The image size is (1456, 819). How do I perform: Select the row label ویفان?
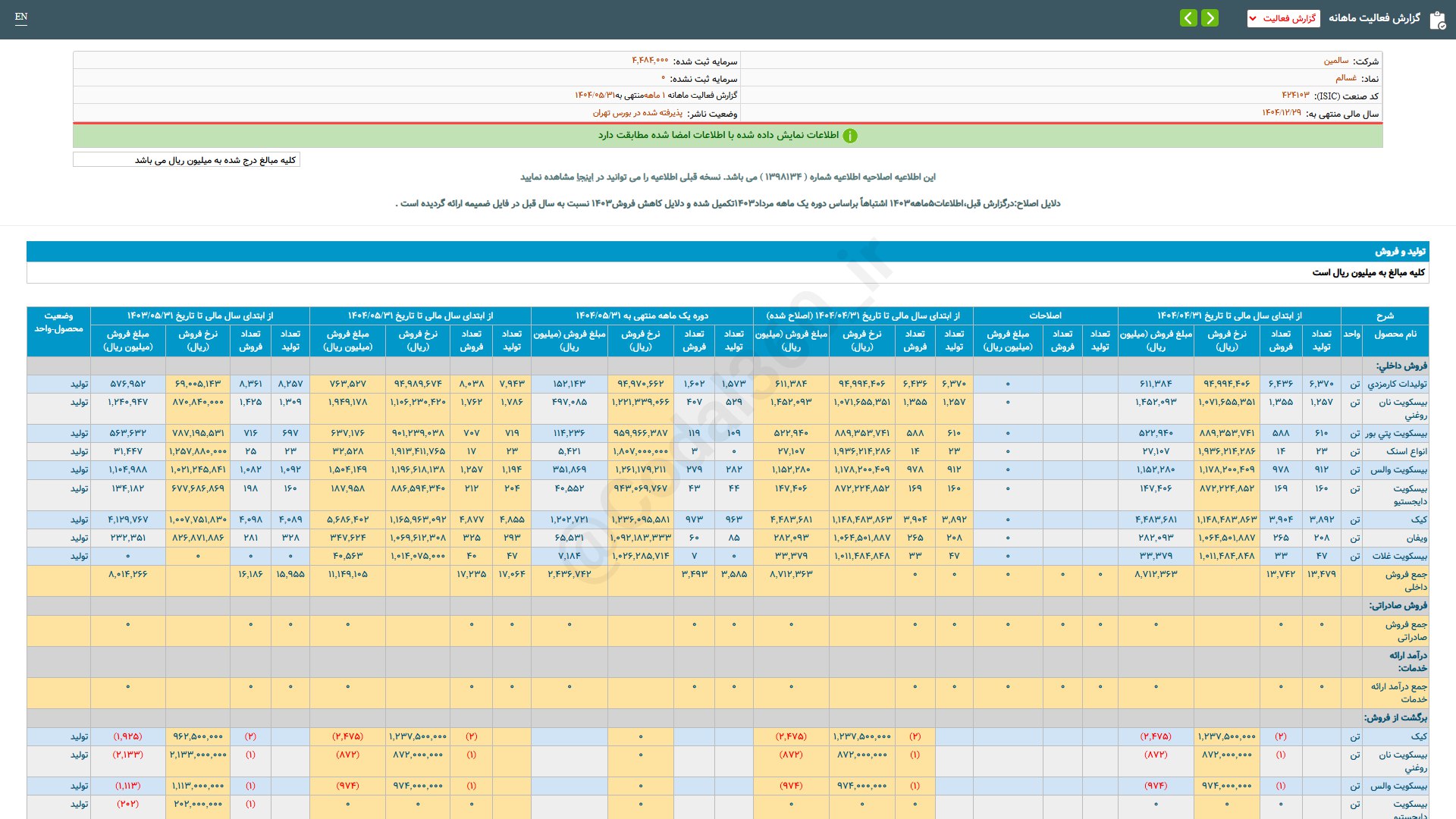[x=1417, y=538]
